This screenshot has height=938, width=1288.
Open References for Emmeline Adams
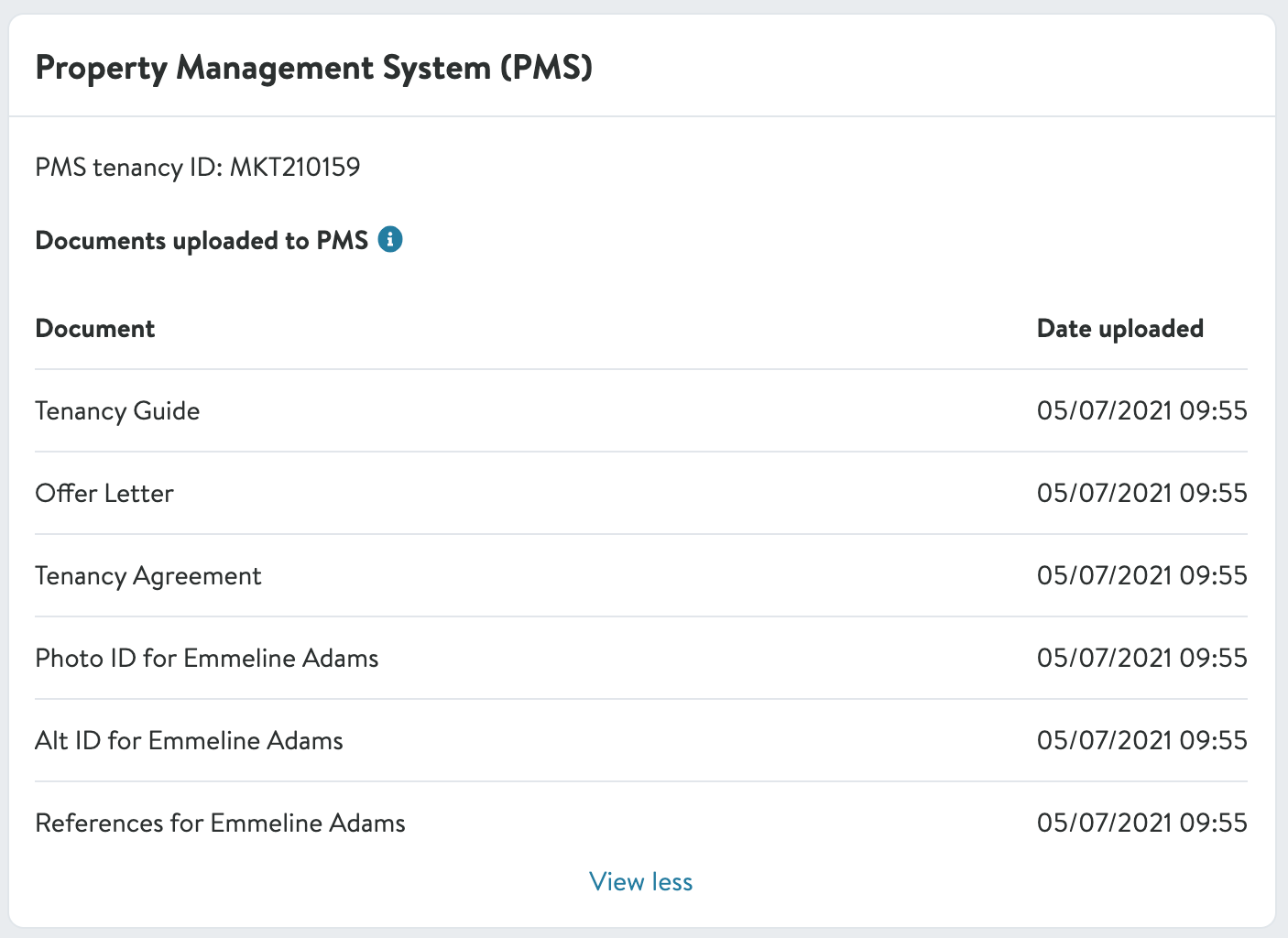pyautogui.click(x=220, y=823)
